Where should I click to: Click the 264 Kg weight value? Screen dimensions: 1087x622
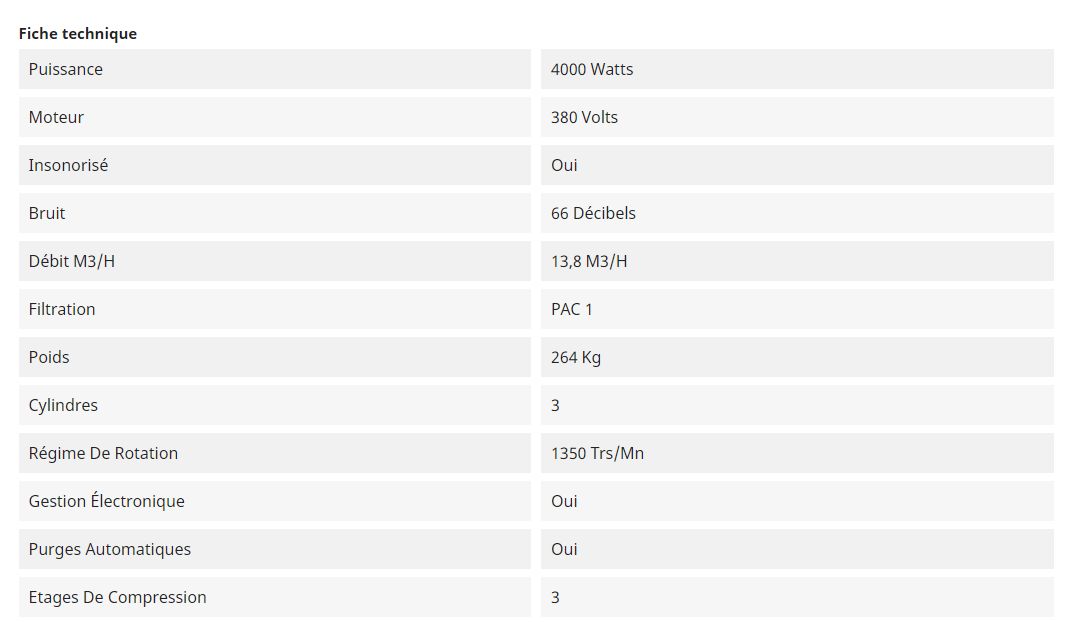point(576,357)
